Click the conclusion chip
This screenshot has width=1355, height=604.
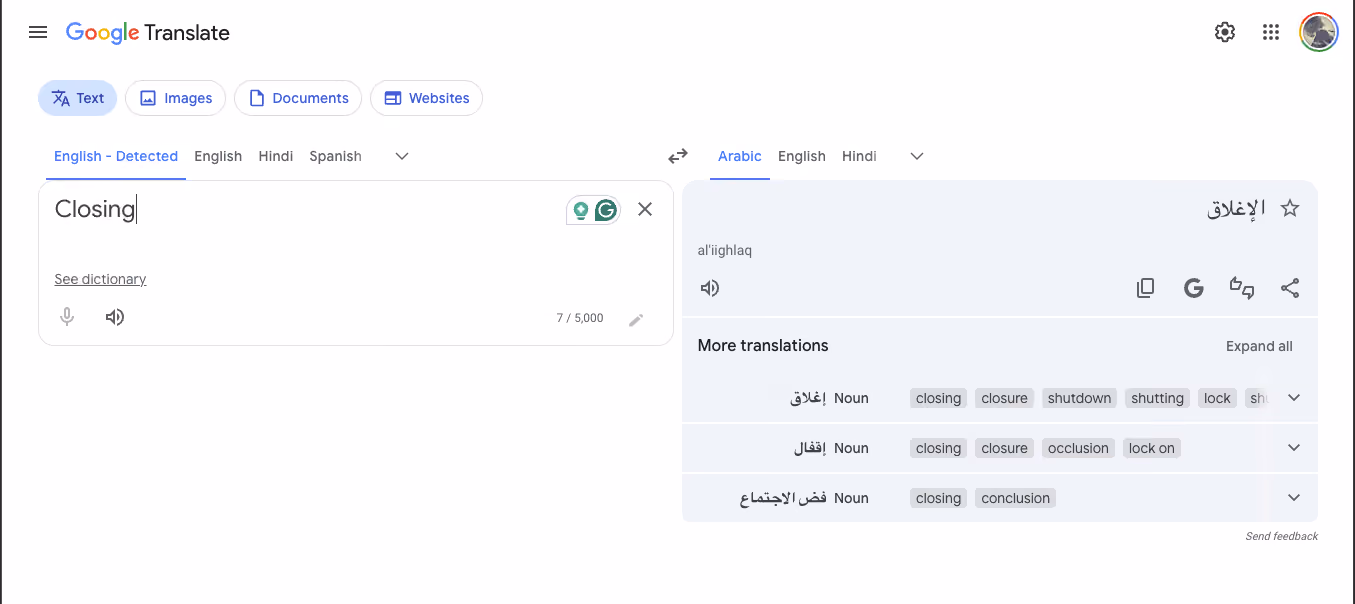(x=1015, y=498)
